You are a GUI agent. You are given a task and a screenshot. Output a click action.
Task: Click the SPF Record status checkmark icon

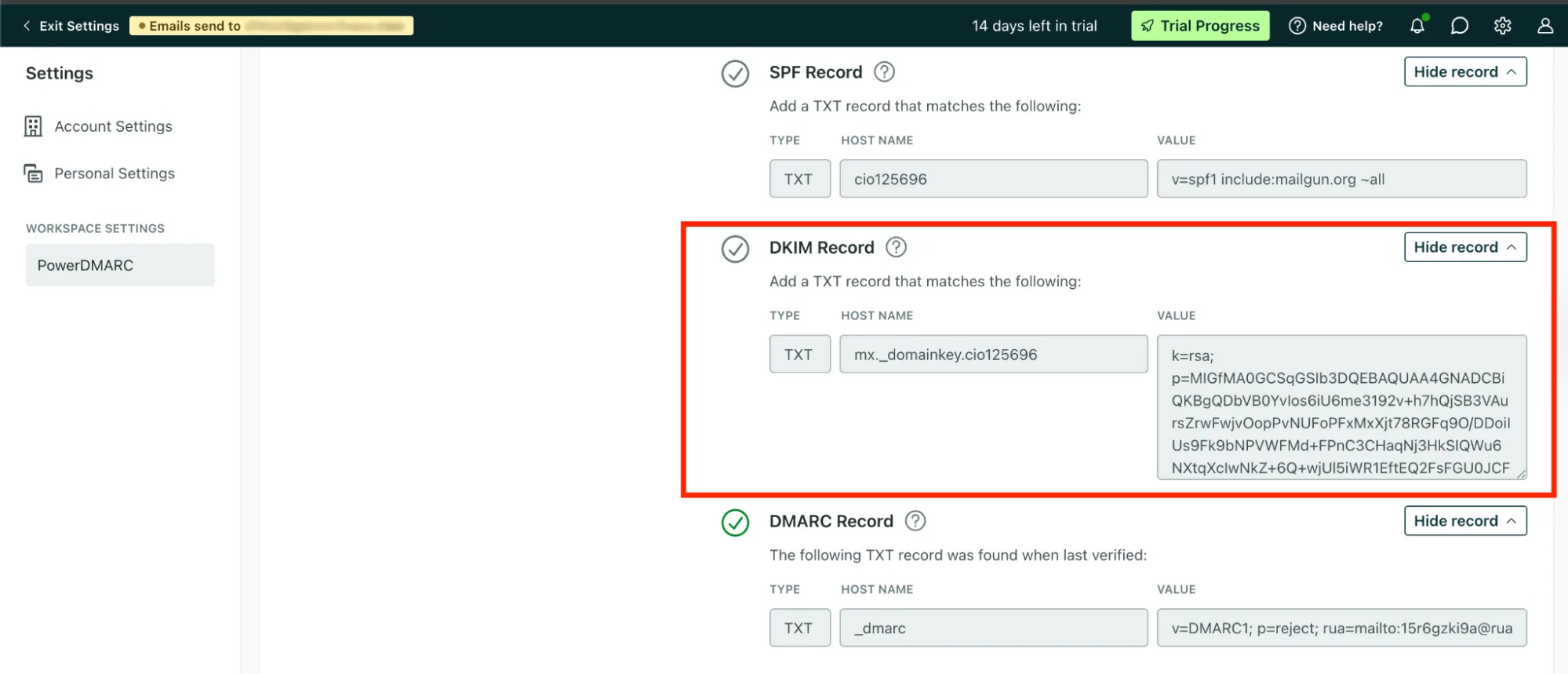coord(735,74)
